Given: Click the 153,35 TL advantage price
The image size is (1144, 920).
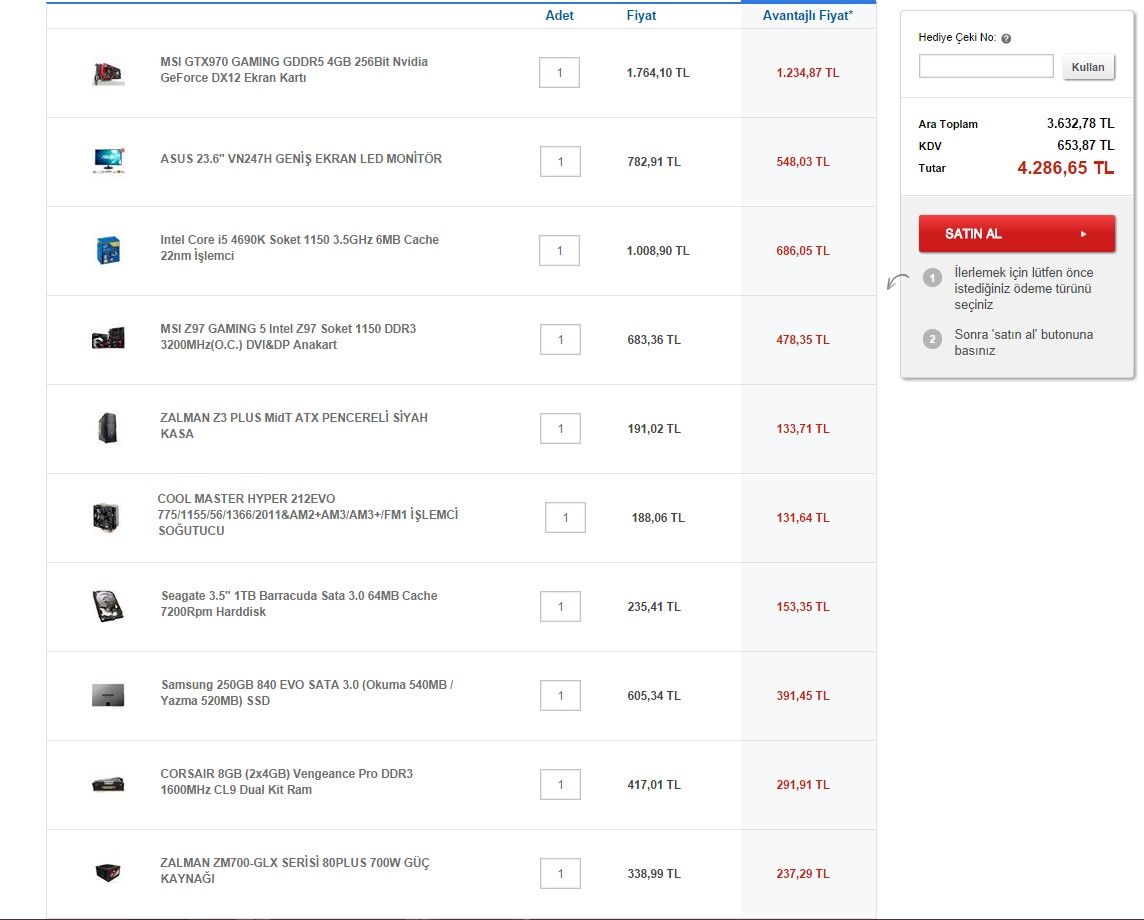Looking at the screenshot, I should 803,607.
